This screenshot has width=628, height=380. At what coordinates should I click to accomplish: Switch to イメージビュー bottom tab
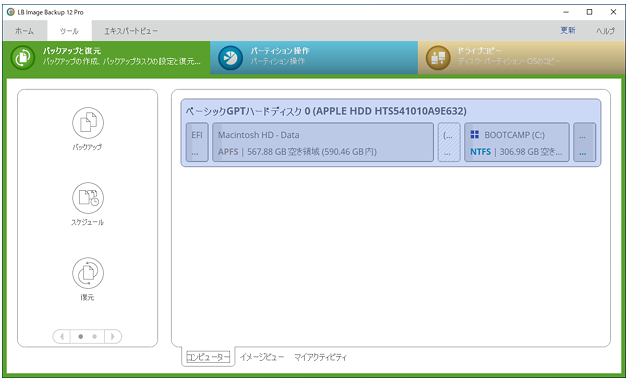[262, 357]
